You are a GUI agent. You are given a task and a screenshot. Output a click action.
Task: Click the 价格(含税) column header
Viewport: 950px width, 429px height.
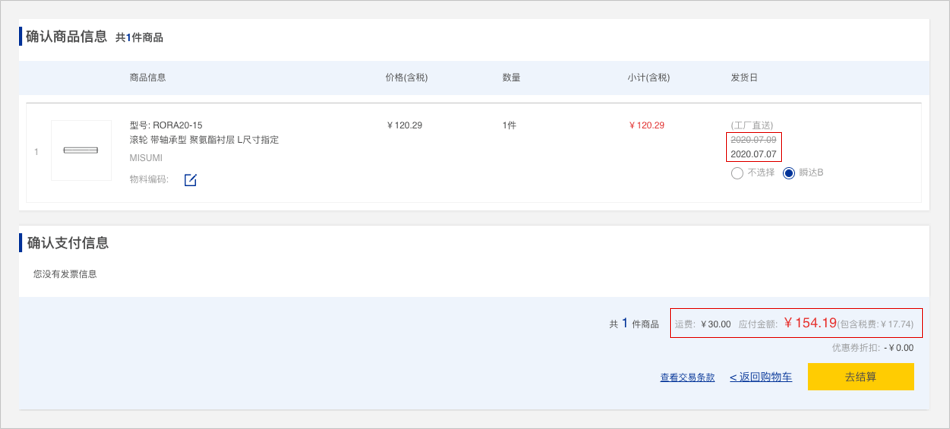pos(407,78)
